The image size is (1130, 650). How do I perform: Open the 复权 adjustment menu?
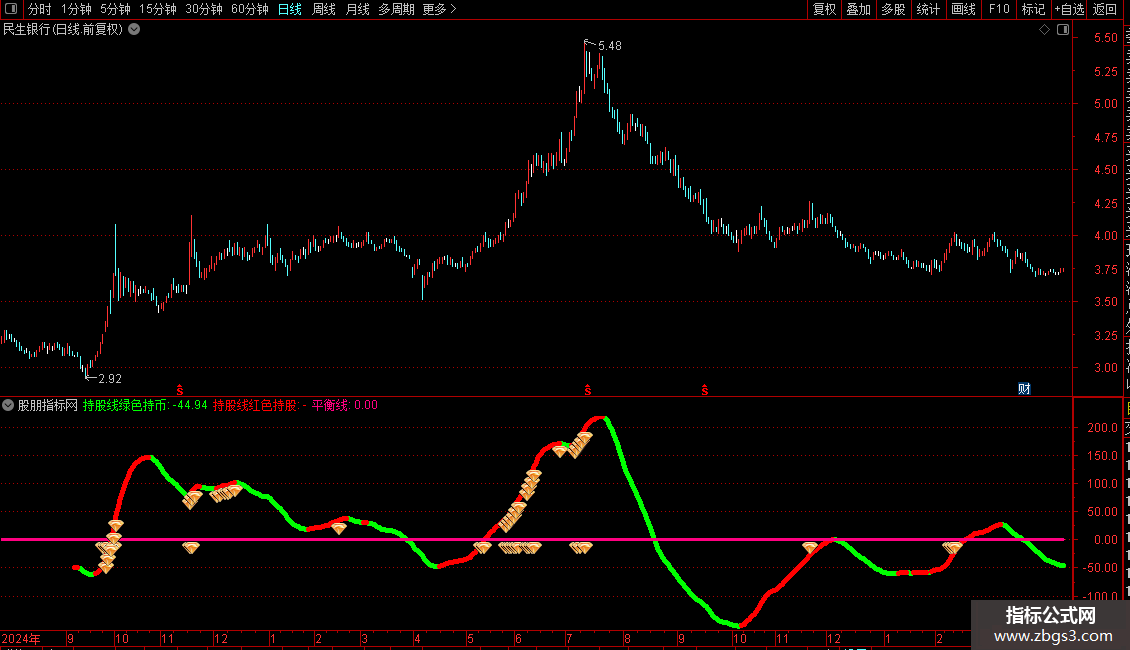pos(824,9)
